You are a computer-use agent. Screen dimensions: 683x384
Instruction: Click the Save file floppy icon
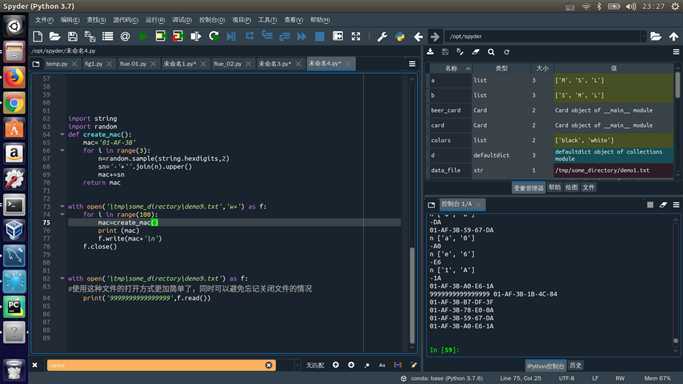(x=72, y=37)
